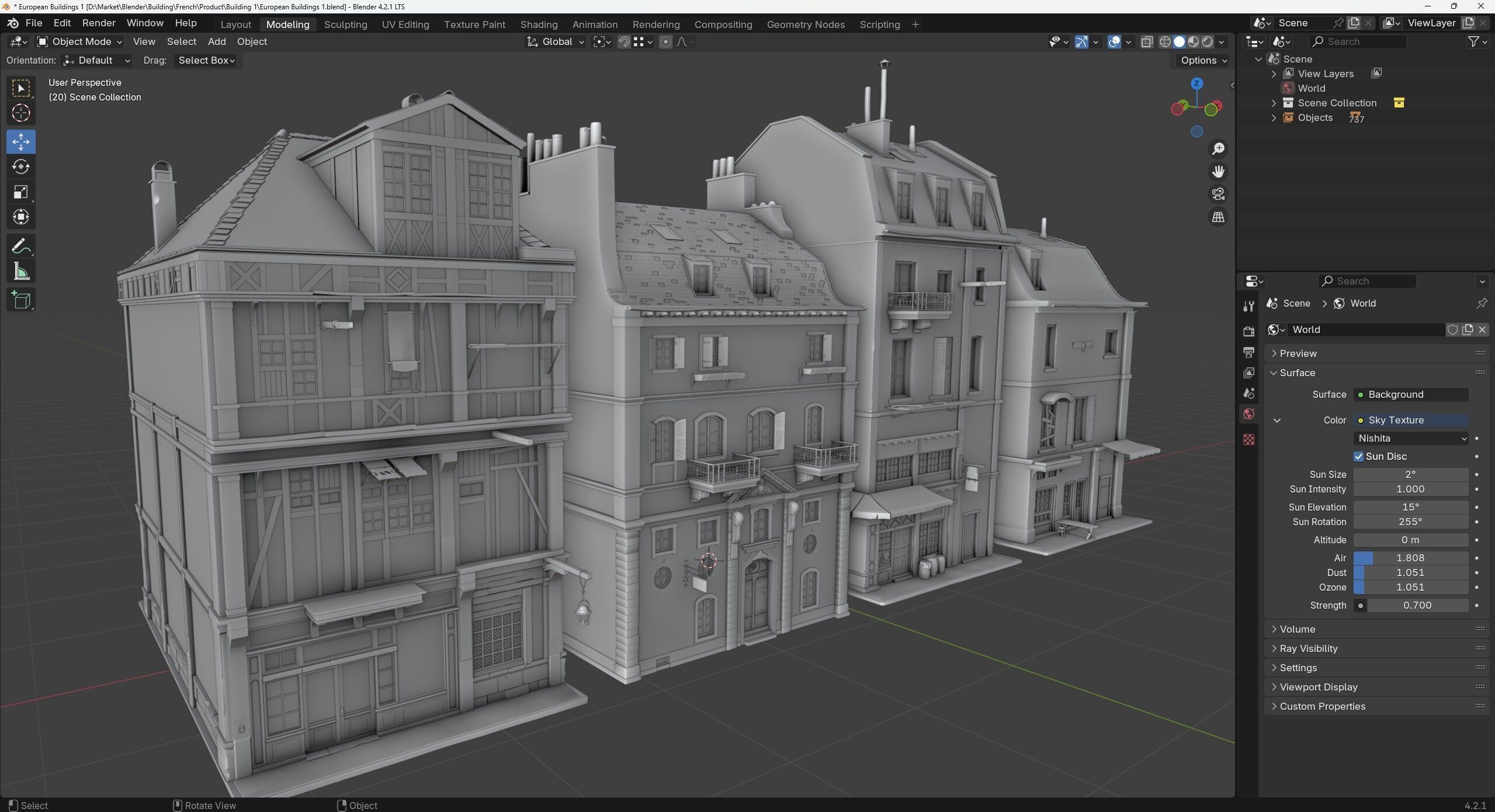Switch to Solid viewport shading
This screenshot has width=1495, height=812.
tap(1179, 41)
